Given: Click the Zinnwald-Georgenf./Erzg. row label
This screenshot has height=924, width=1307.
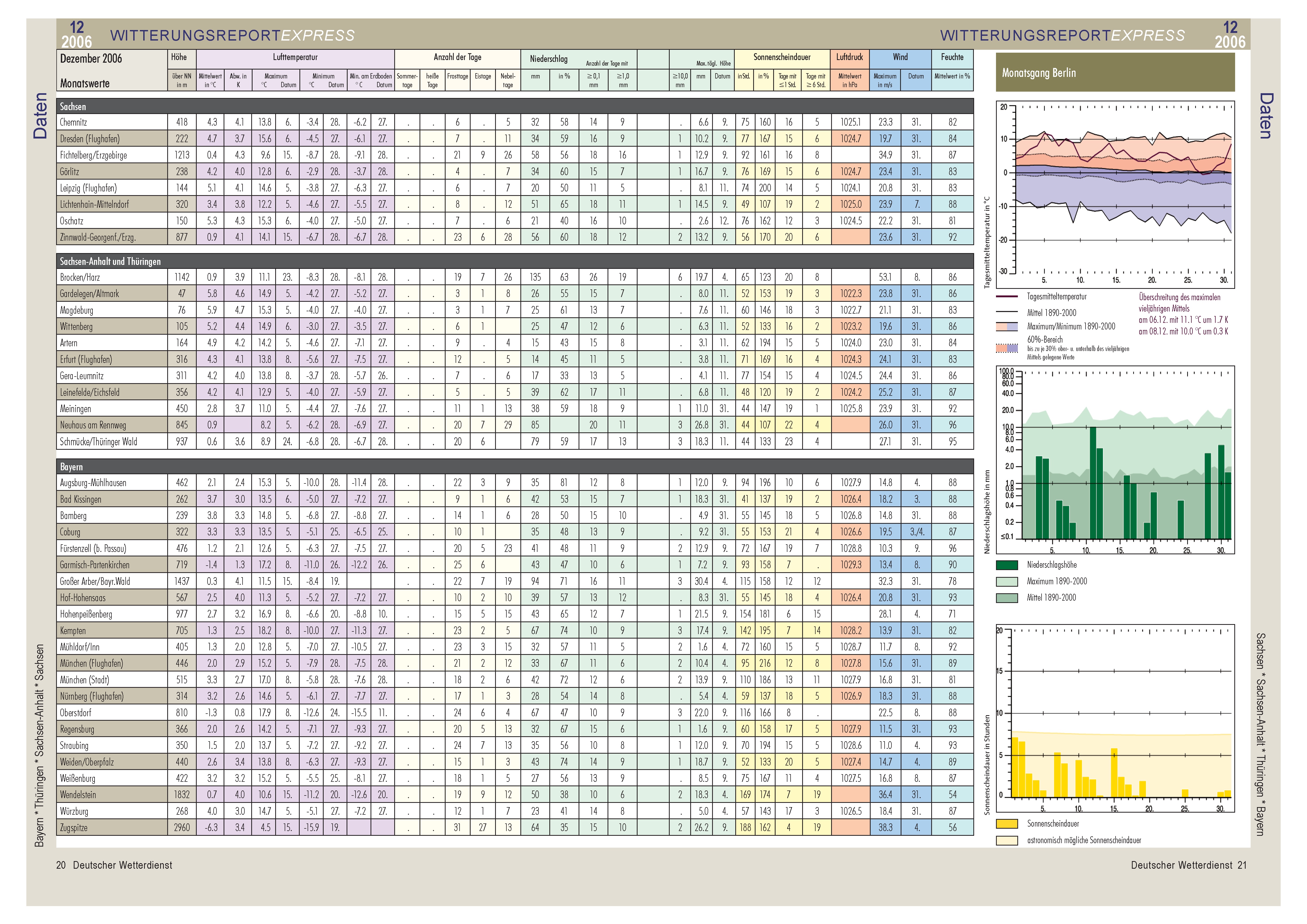Looking at the screenshot, I should click(x=97, y=238).
